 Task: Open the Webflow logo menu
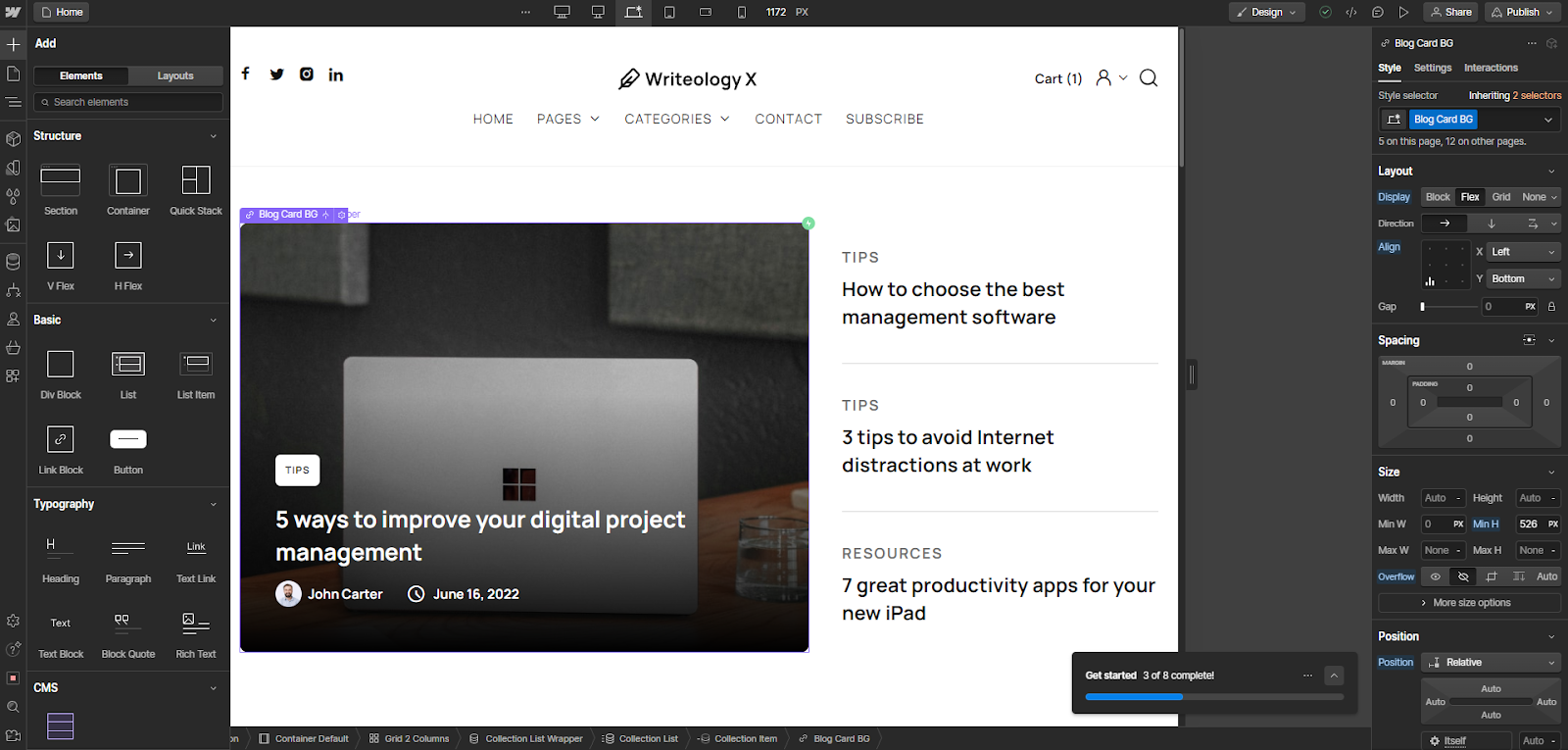(x=13, y=12)
